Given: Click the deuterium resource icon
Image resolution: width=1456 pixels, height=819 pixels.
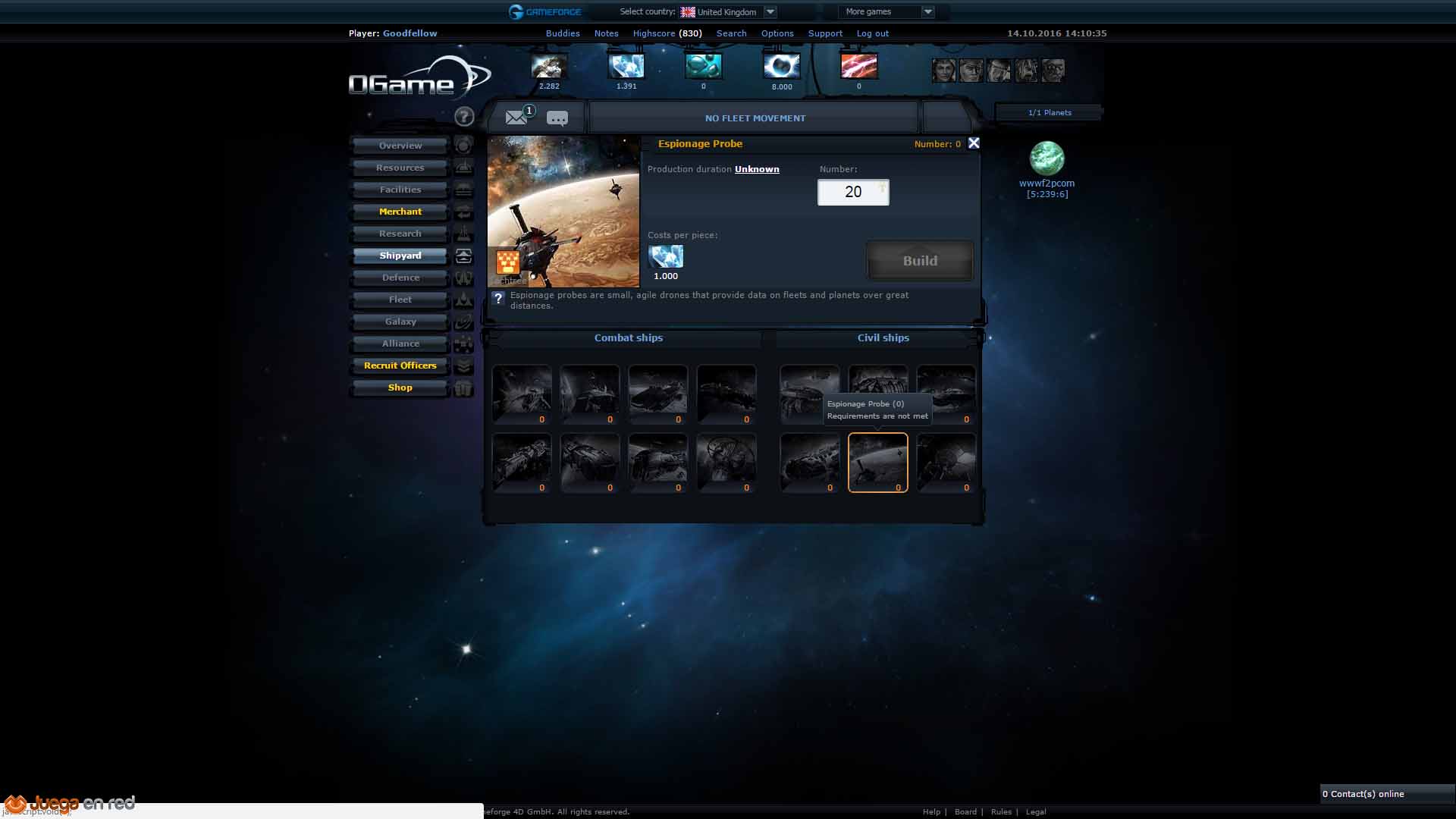Looking at the screenshot, I should [x=704, y=67].
